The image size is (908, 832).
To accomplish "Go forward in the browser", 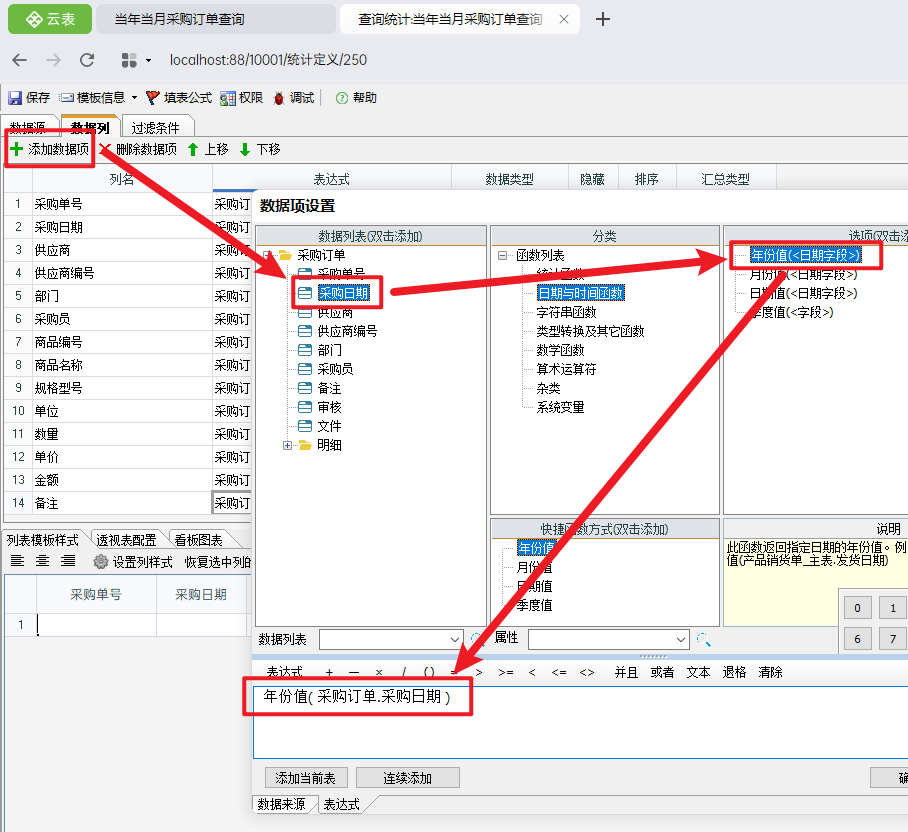I will (x=53, y=60).
